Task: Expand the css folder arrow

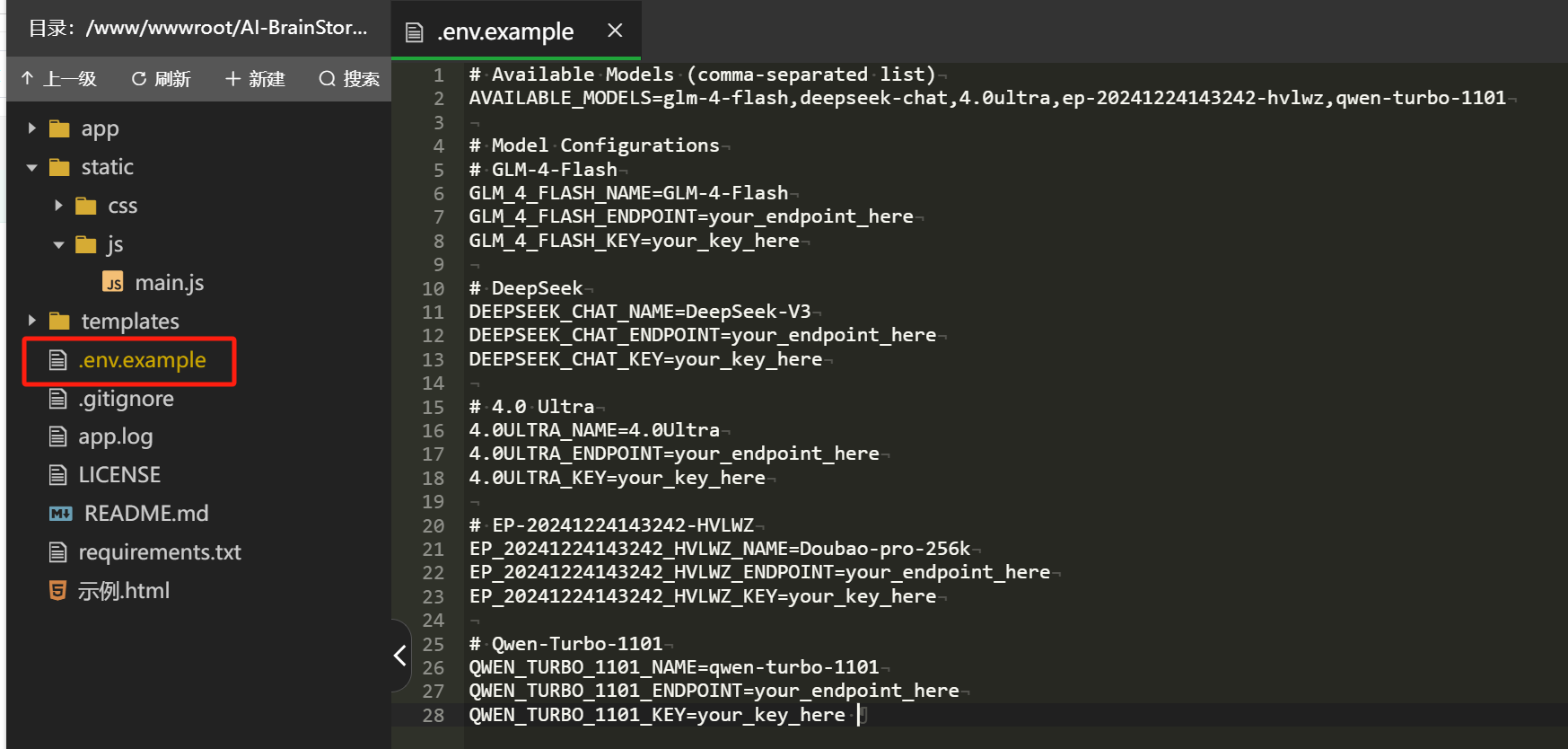Action: [58, 206]
